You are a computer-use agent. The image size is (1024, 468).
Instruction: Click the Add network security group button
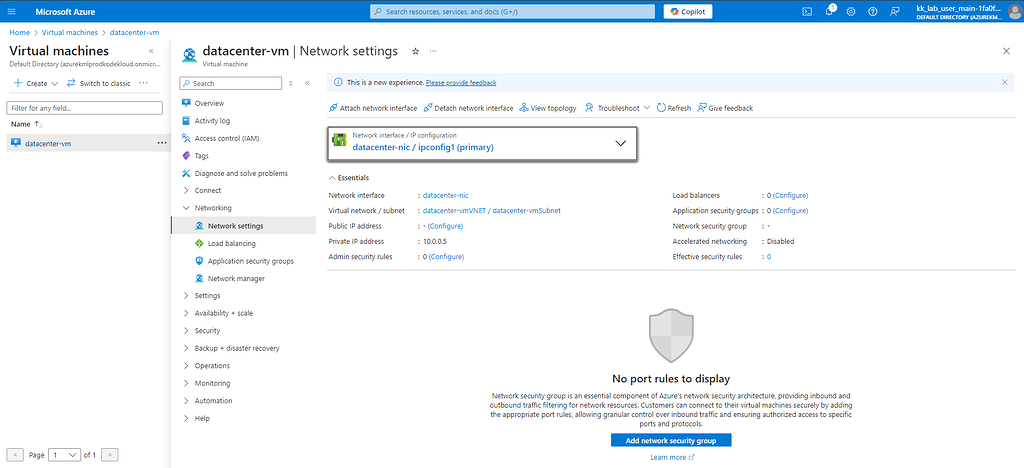[x=671, y=440]
